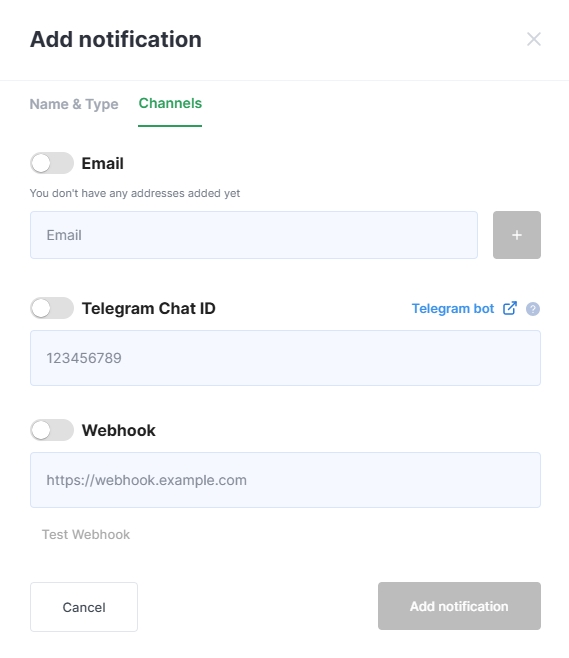Viewport: 569px width, 658px height.
Task: Click the Add notification dialog heading
Action: [116, 39]
